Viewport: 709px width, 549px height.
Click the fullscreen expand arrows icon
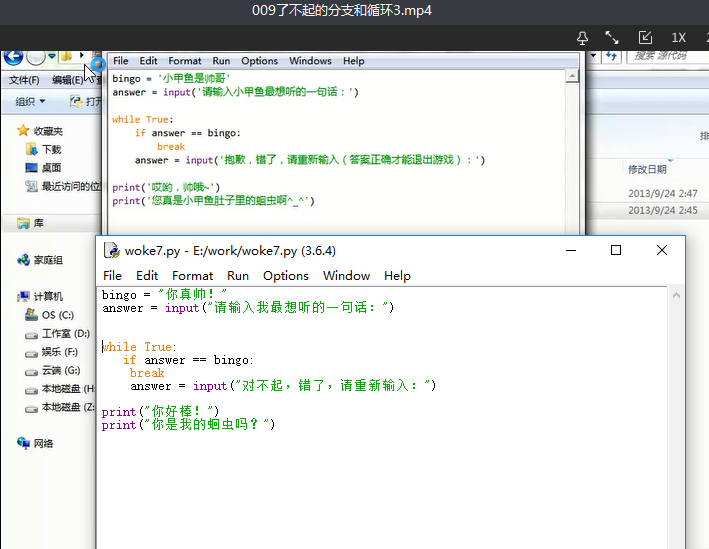pyautogui.click(x=612, y=37)
